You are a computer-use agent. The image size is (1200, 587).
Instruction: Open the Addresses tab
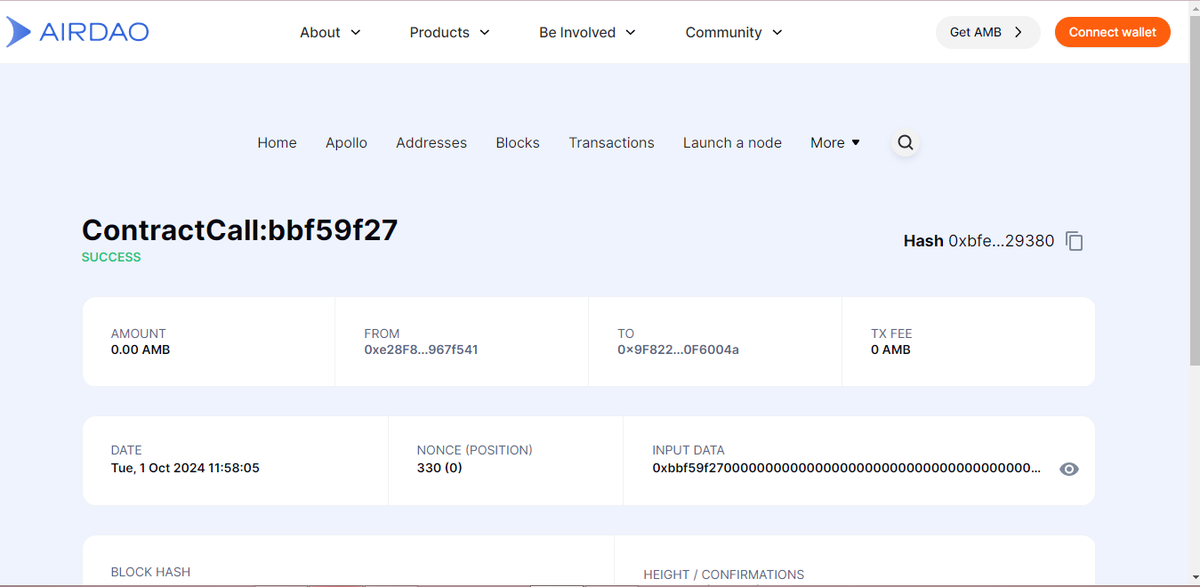[x=431, y=143]
